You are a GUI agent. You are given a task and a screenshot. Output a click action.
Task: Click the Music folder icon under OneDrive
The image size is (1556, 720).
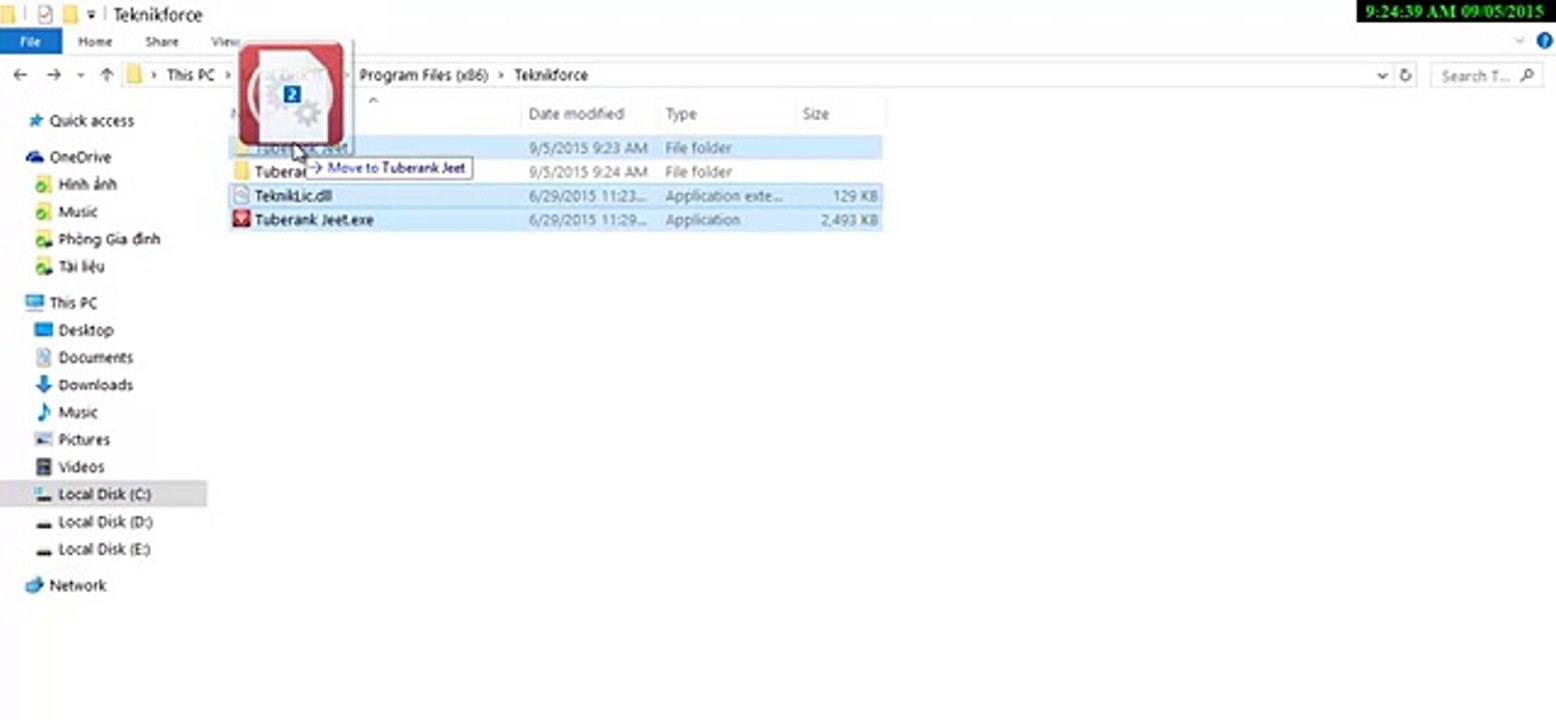pyautogui.click(x=43, y=212)
